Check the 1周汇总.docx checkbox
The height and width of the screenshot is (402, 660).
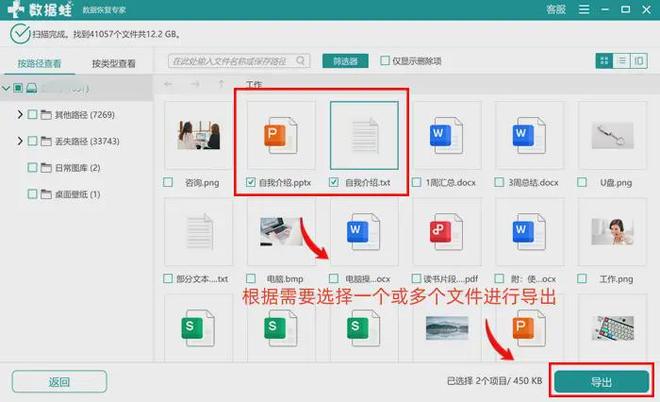tap(416, 182)
